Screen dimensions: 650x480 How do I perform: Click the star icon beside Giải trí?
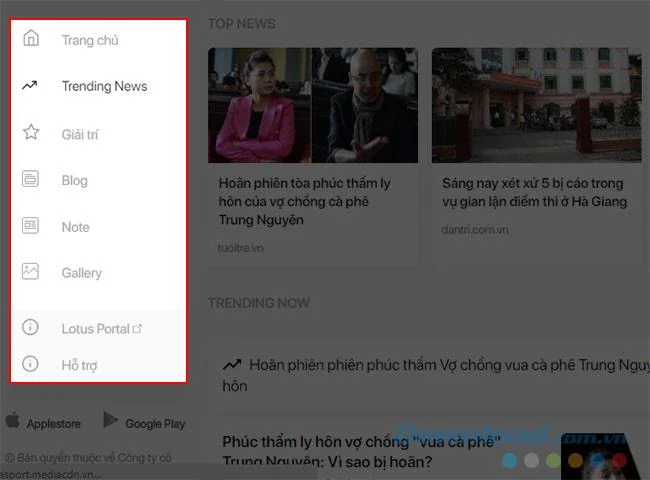[31, 132]
